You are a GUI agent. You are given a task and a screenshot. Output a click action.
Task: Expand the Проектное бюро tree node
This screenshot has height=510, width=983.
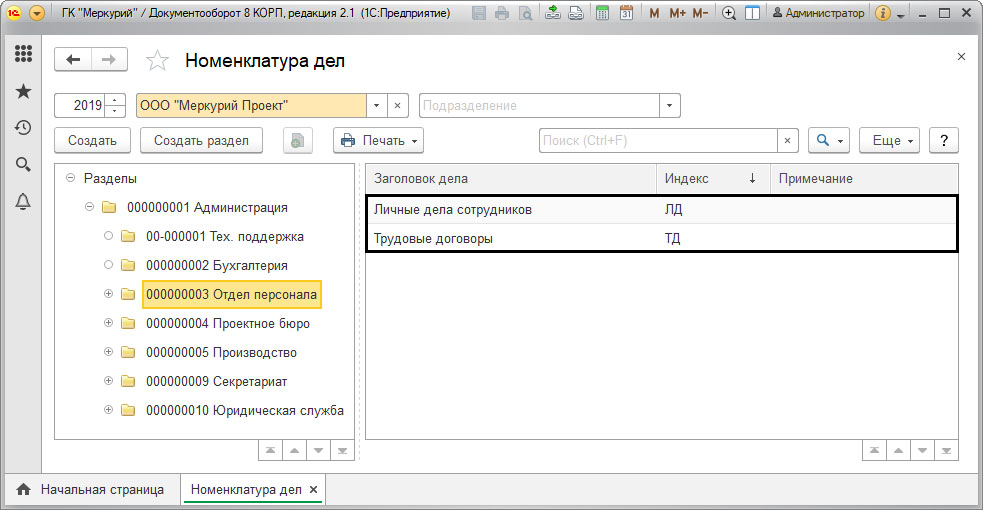coord(109,323)
